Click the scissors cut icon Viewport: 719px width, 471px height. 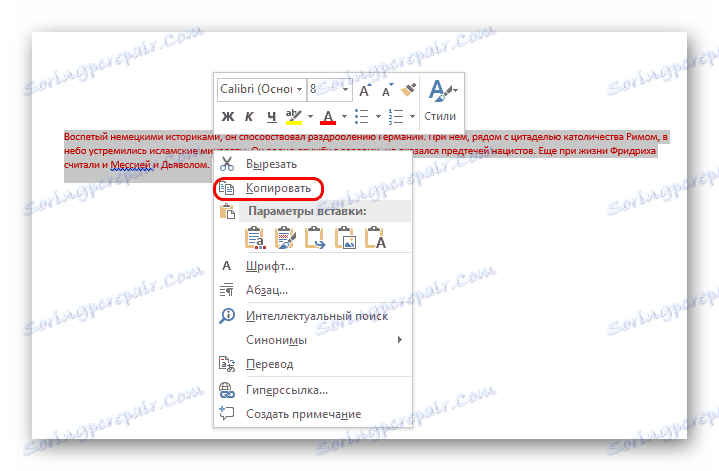(x=227, y=164)
